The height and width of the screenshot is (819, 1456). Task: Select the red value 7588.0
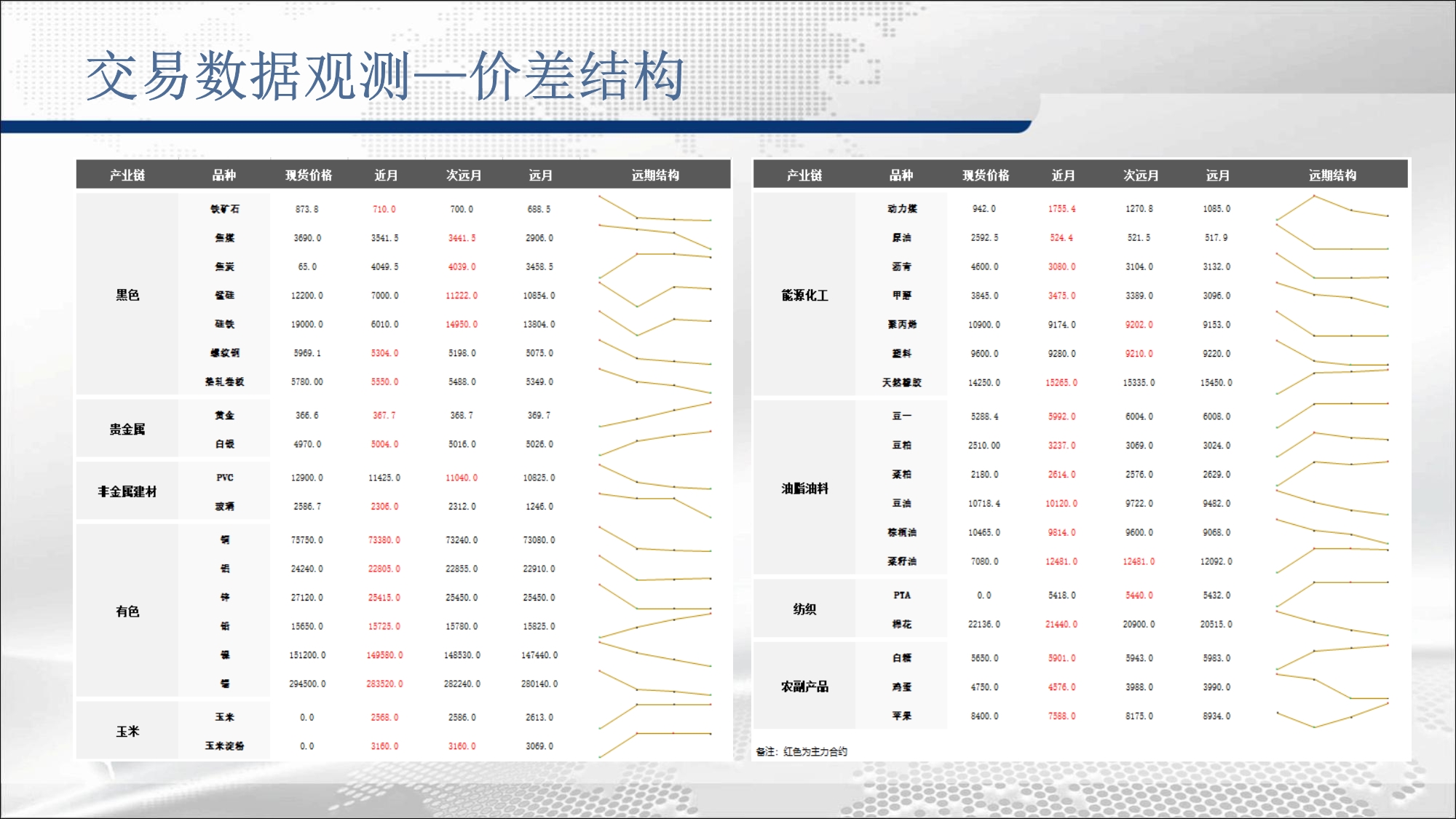pos(1062,716)
